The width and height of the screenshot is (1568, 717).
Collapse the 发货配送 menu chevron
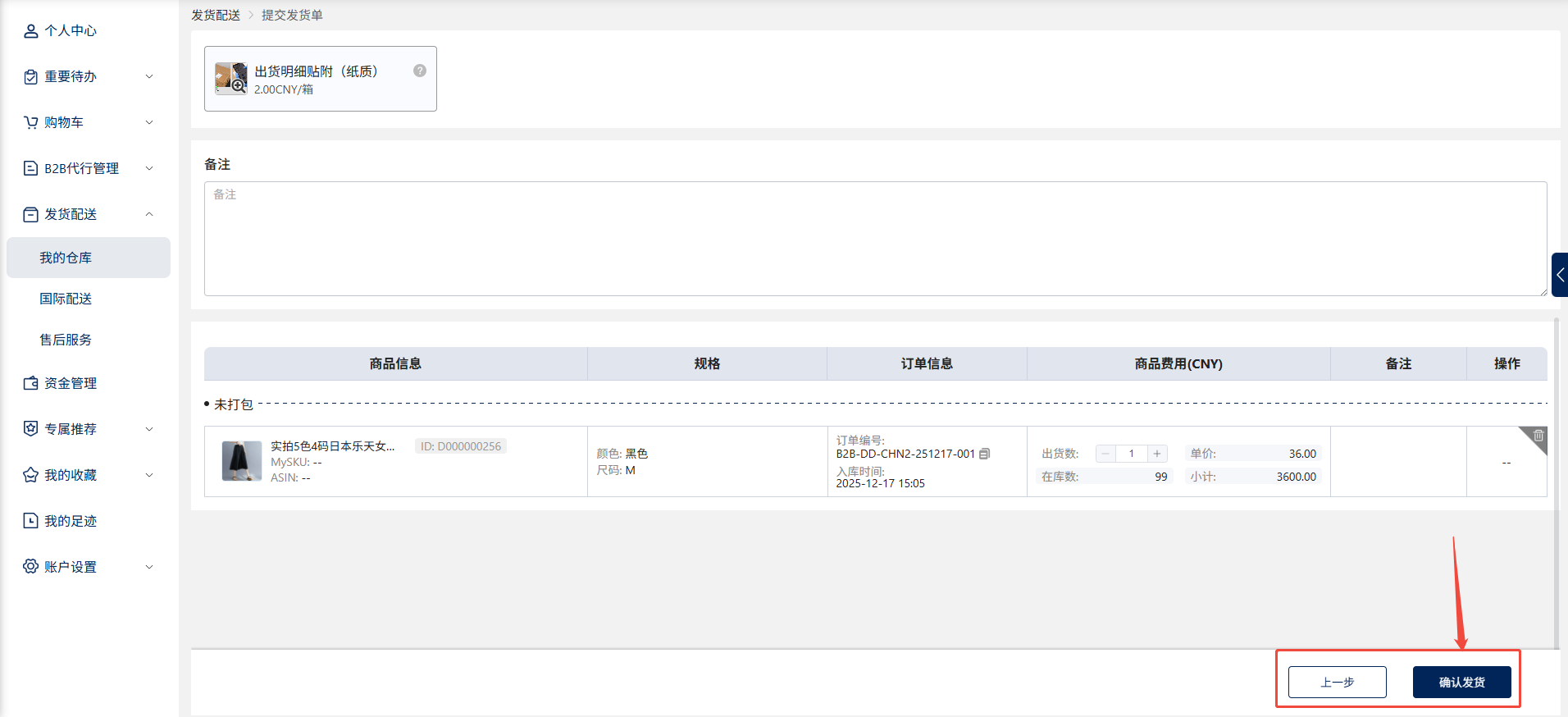click(x=149, y=215)
